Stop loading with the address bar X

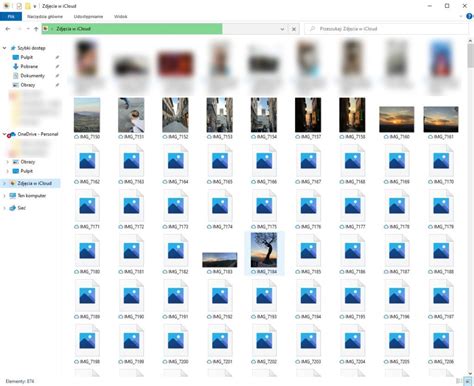[x=294, y=29]
